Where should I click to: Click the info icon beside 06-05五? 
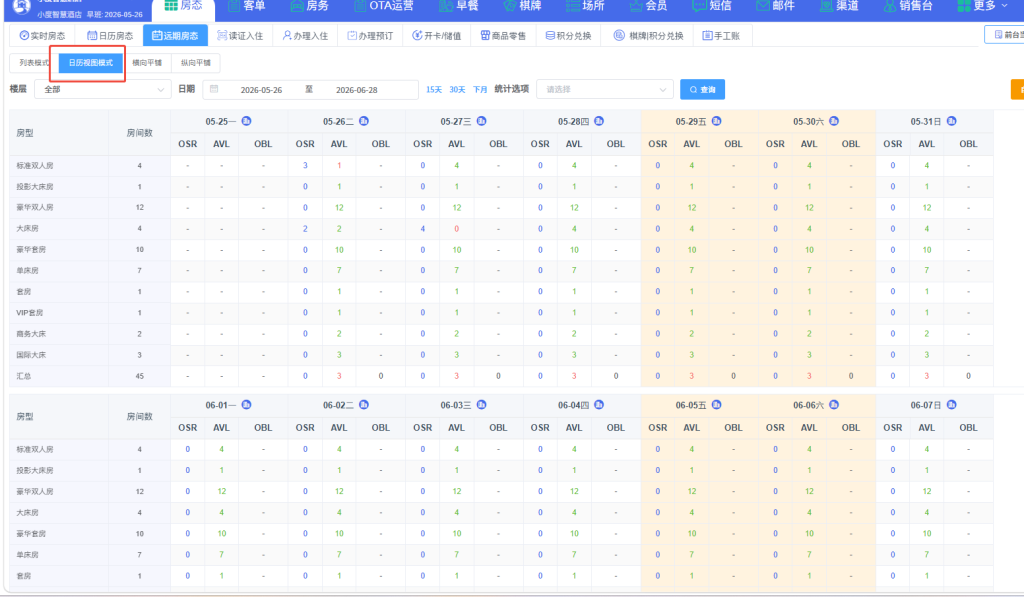coord(716,405)
